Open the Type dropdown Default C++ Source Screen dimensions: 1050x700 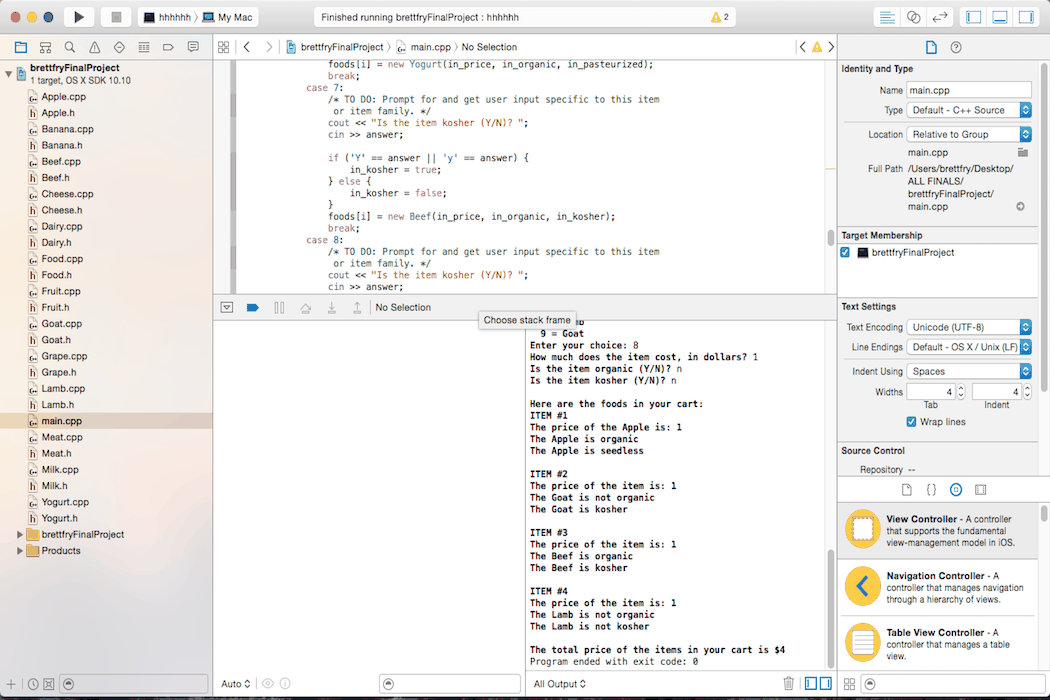click(968, 110)
